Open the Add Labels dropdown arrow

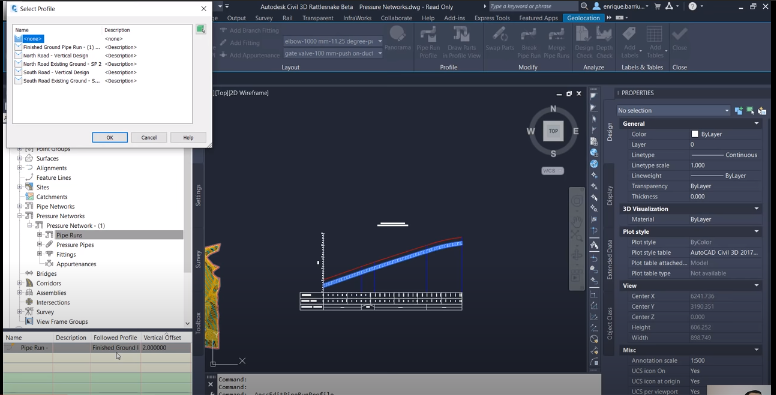coord(640,51)
